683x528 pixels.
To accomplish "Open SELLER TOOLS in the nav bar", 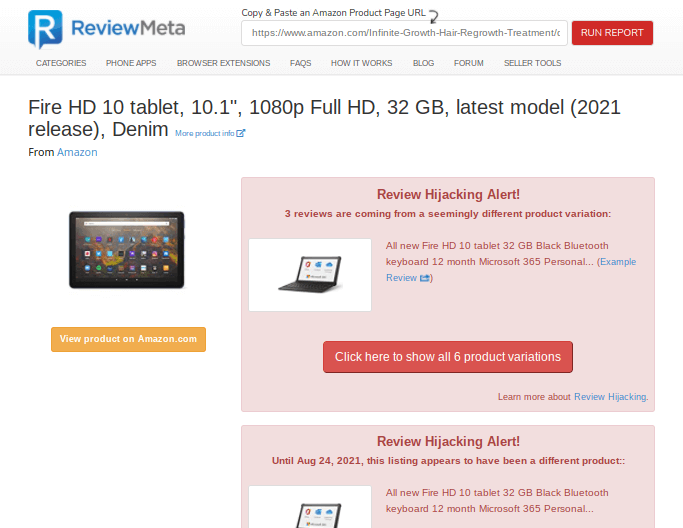I will [532, 63].
